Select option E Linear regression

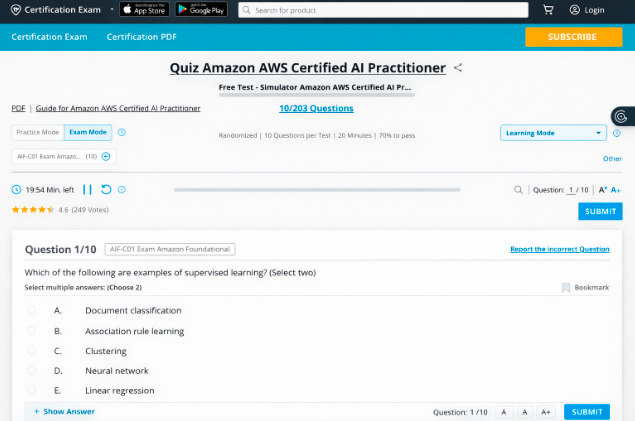coord(31,390)
